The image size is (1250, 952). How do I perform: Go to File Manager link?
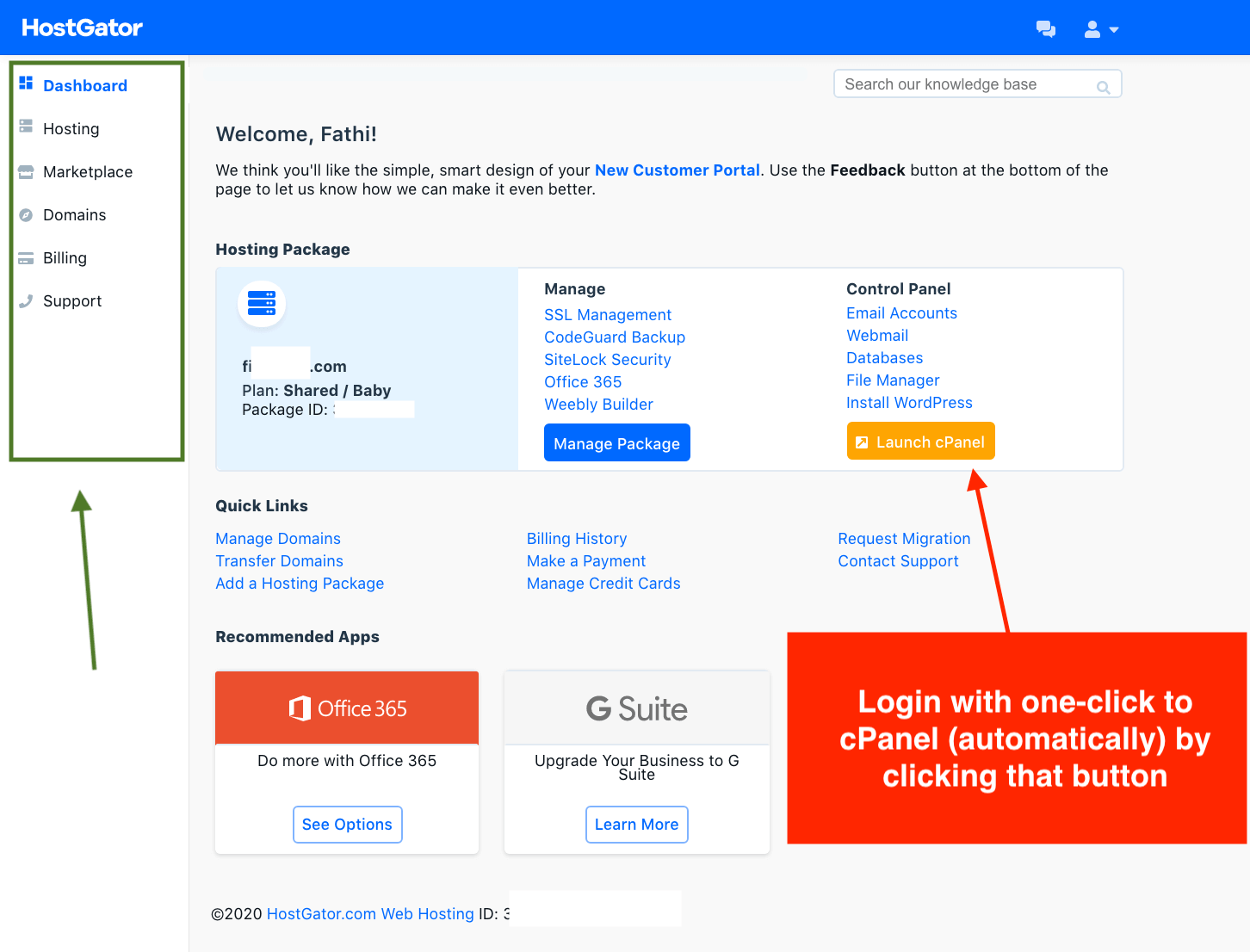892,380
